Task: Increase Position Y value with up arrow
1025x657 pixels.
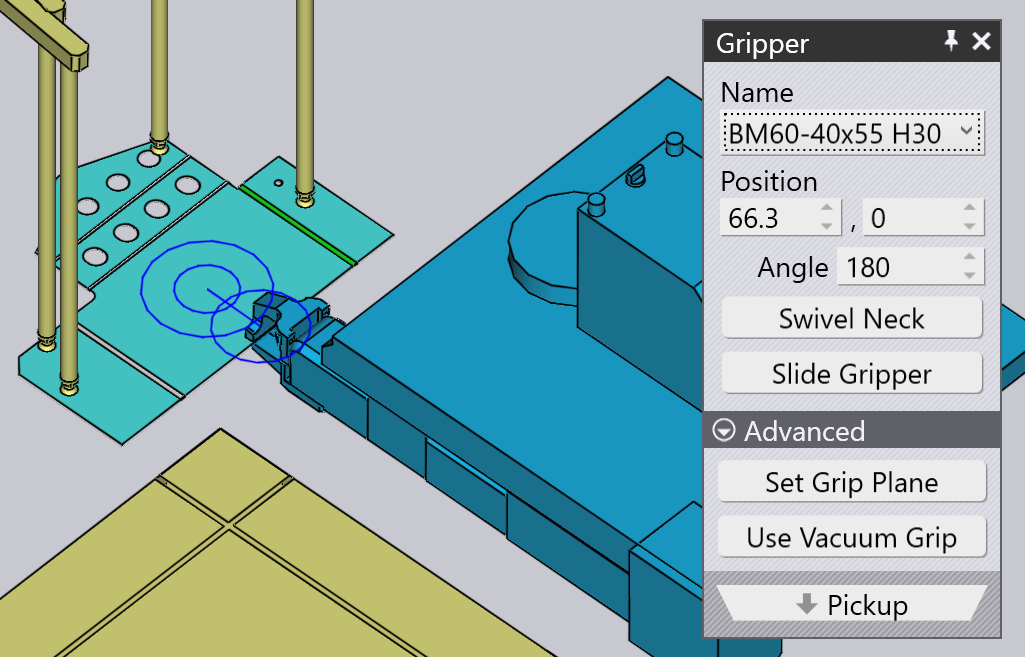Action: tap(970, 208)
